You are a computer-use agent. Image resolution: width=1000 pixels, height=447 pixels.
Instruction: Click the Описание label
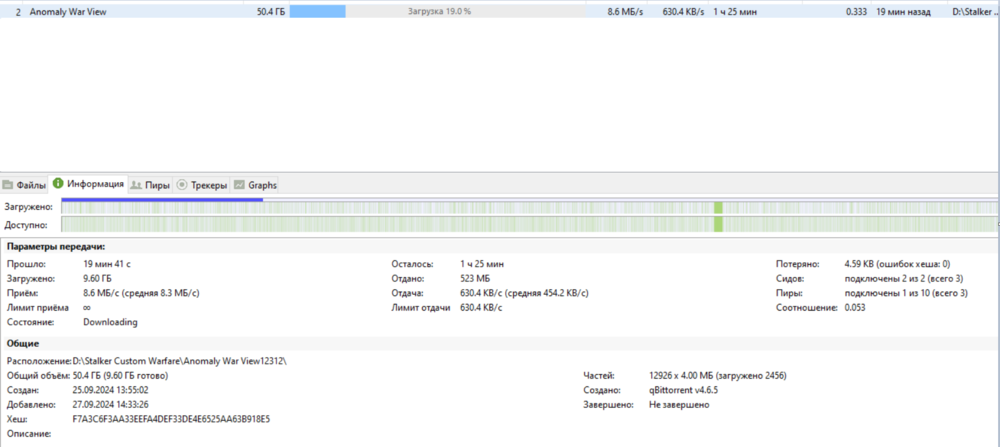29,434
